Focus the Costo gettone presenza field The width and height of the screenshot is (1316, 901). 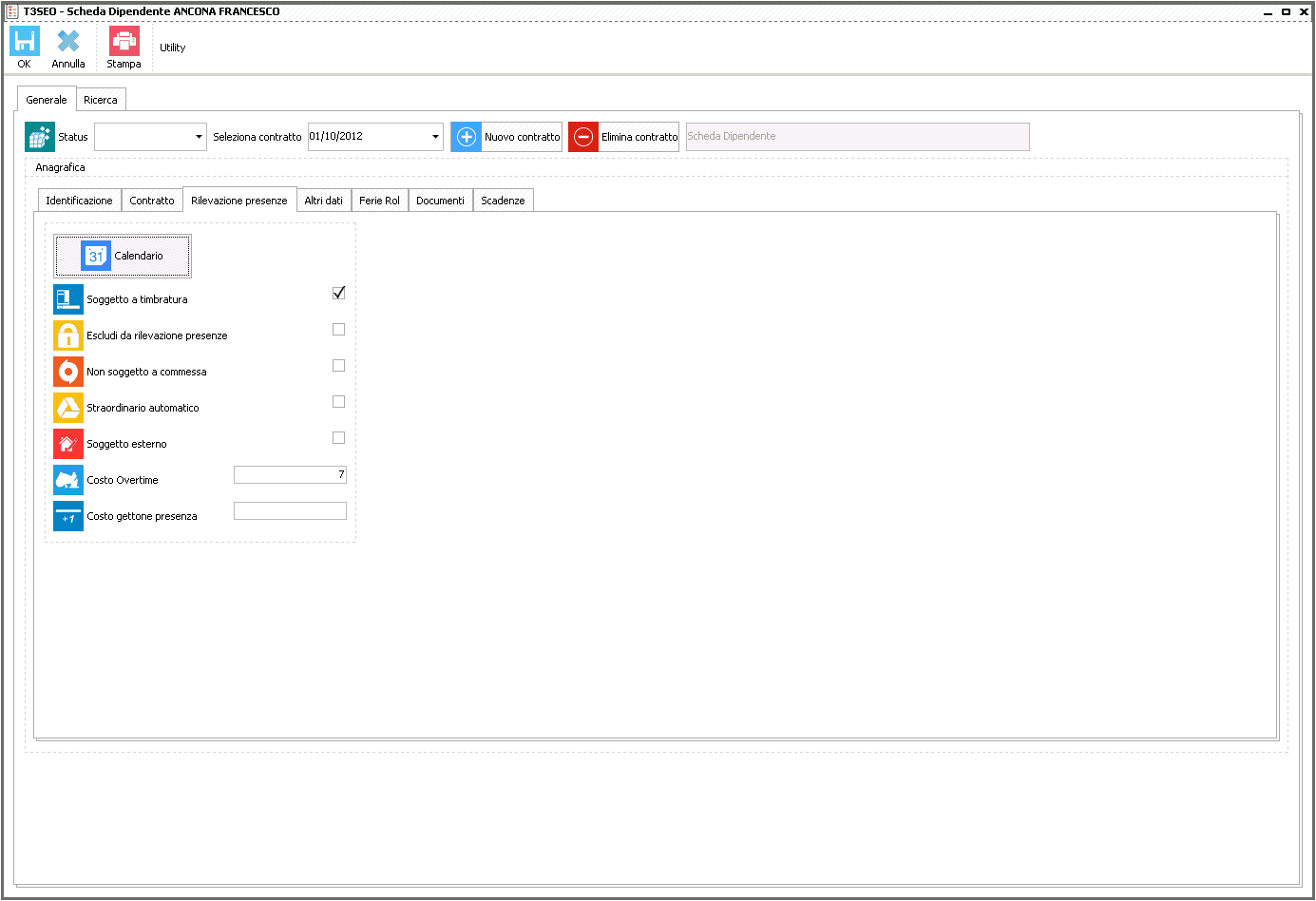290,510
